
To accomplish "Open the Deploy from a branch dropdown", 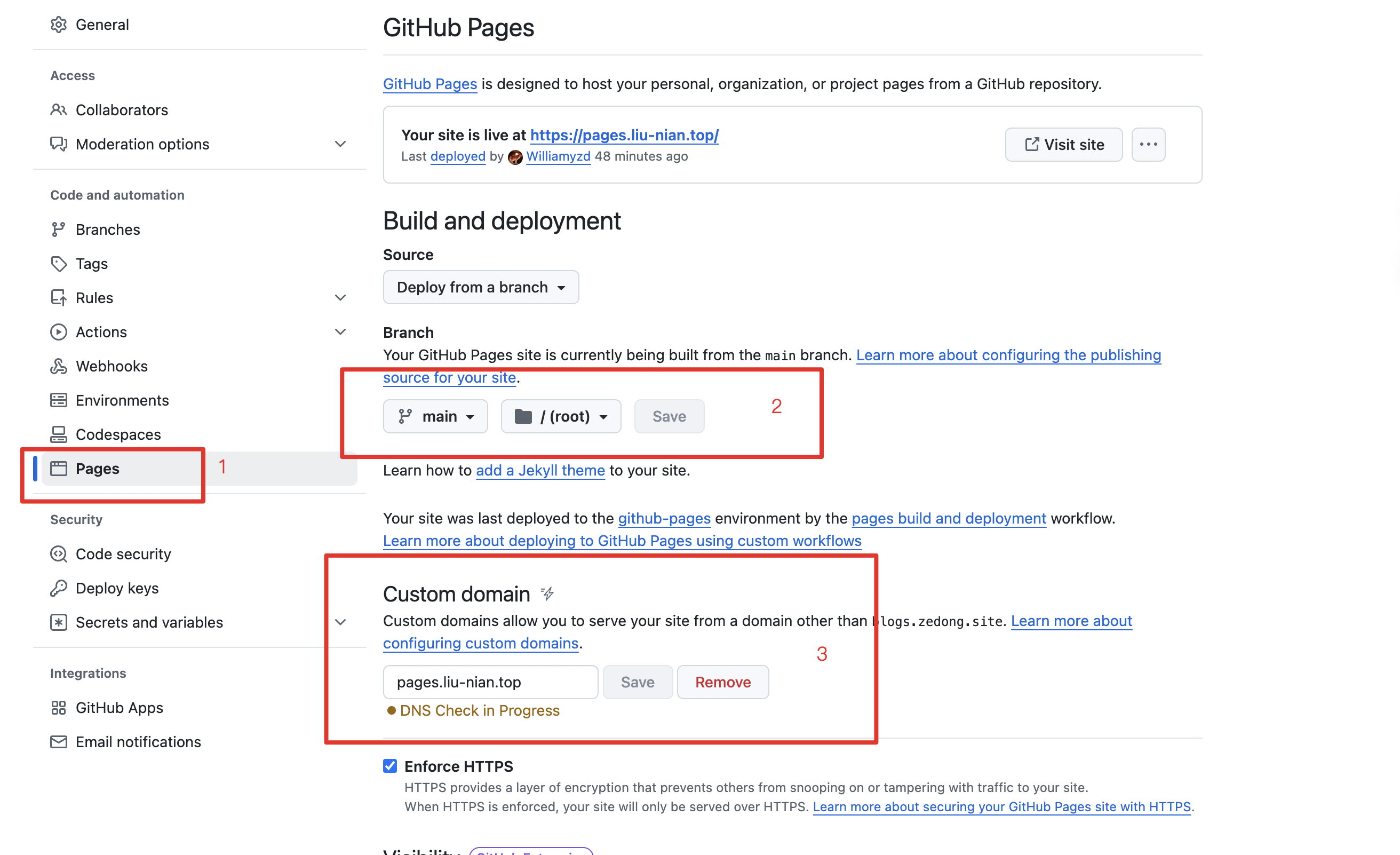I will click(x=481, y=287).
